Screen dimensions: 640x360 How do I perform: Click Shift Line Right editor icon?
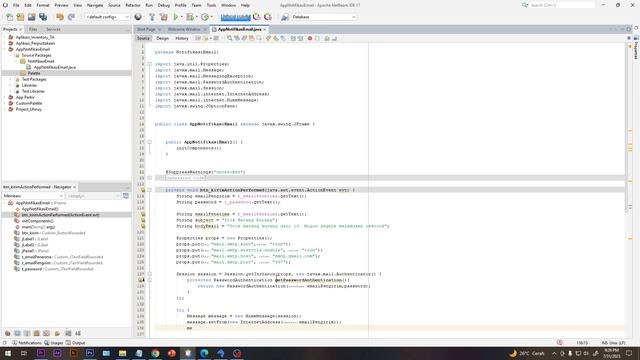pos(301,38)
